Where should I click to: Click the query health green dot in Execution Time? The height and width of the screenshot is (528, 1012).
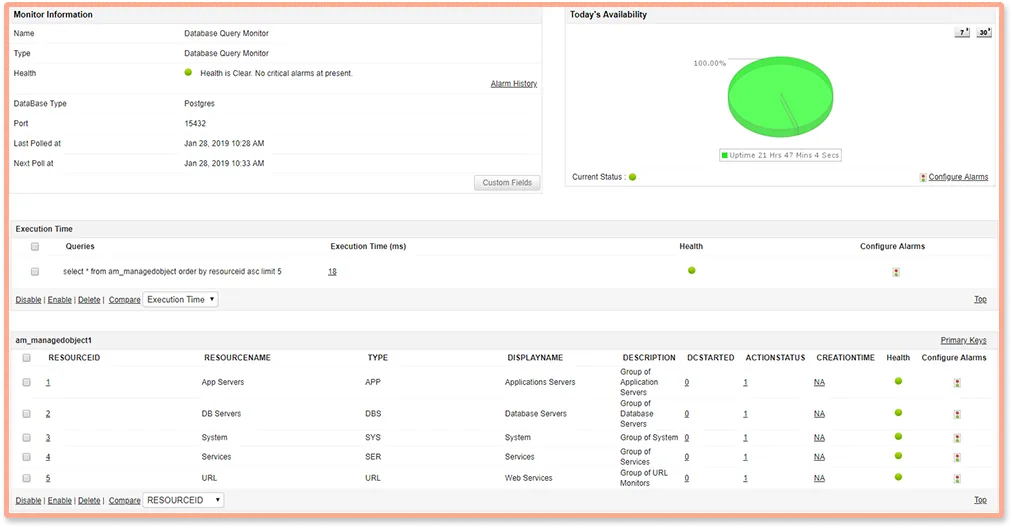point(691,270)
